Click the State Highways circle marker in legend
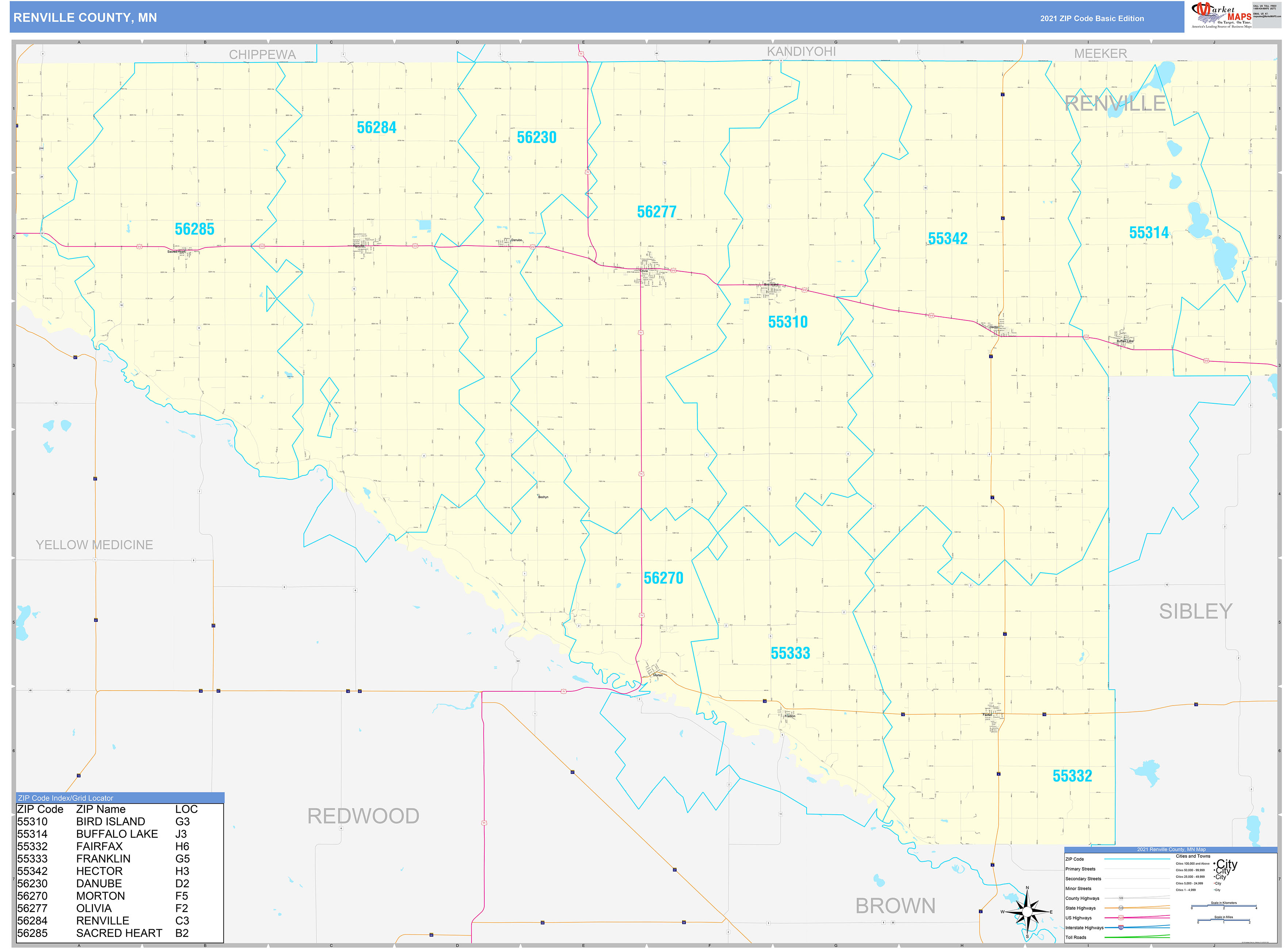 click(1122, 908)
